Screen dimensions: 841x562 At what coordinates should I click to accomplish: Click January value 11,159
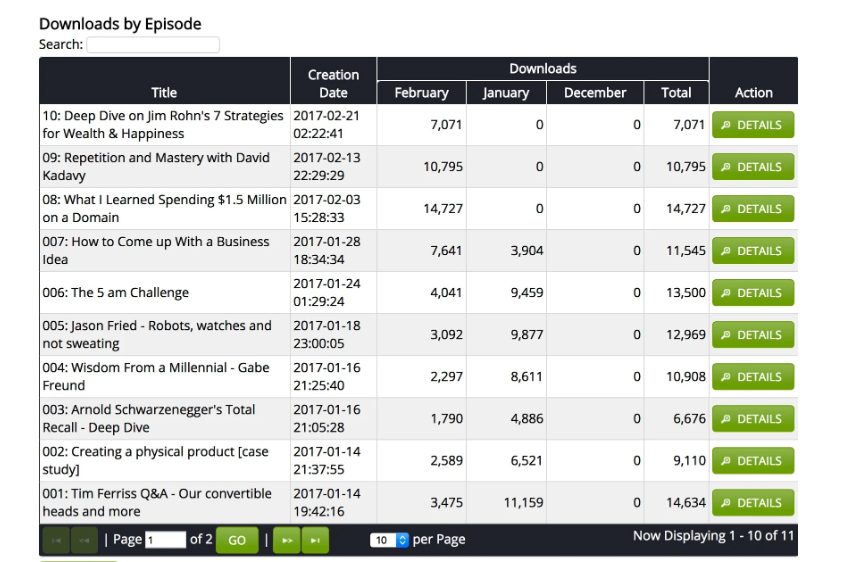tap(523, 502)
